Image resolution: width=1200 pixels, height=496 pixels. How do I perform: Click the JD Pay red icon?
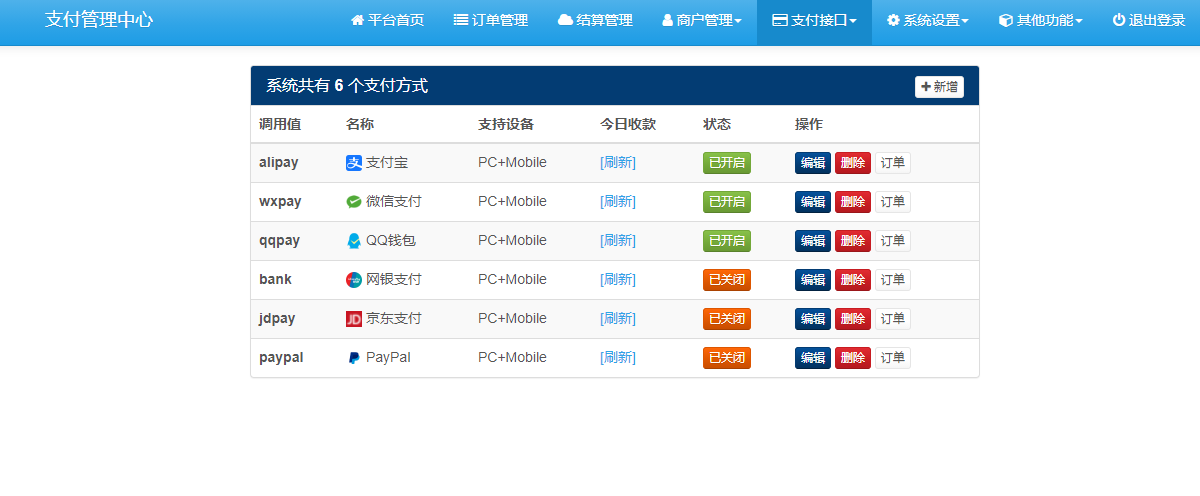click(353, 319)
